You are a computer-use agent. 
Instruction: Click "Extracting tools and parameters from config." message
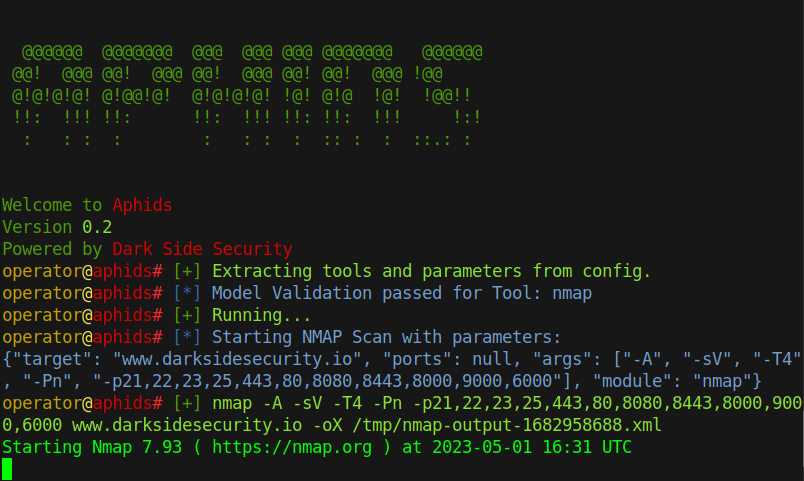pyautogui.click(x=432, y=271)
